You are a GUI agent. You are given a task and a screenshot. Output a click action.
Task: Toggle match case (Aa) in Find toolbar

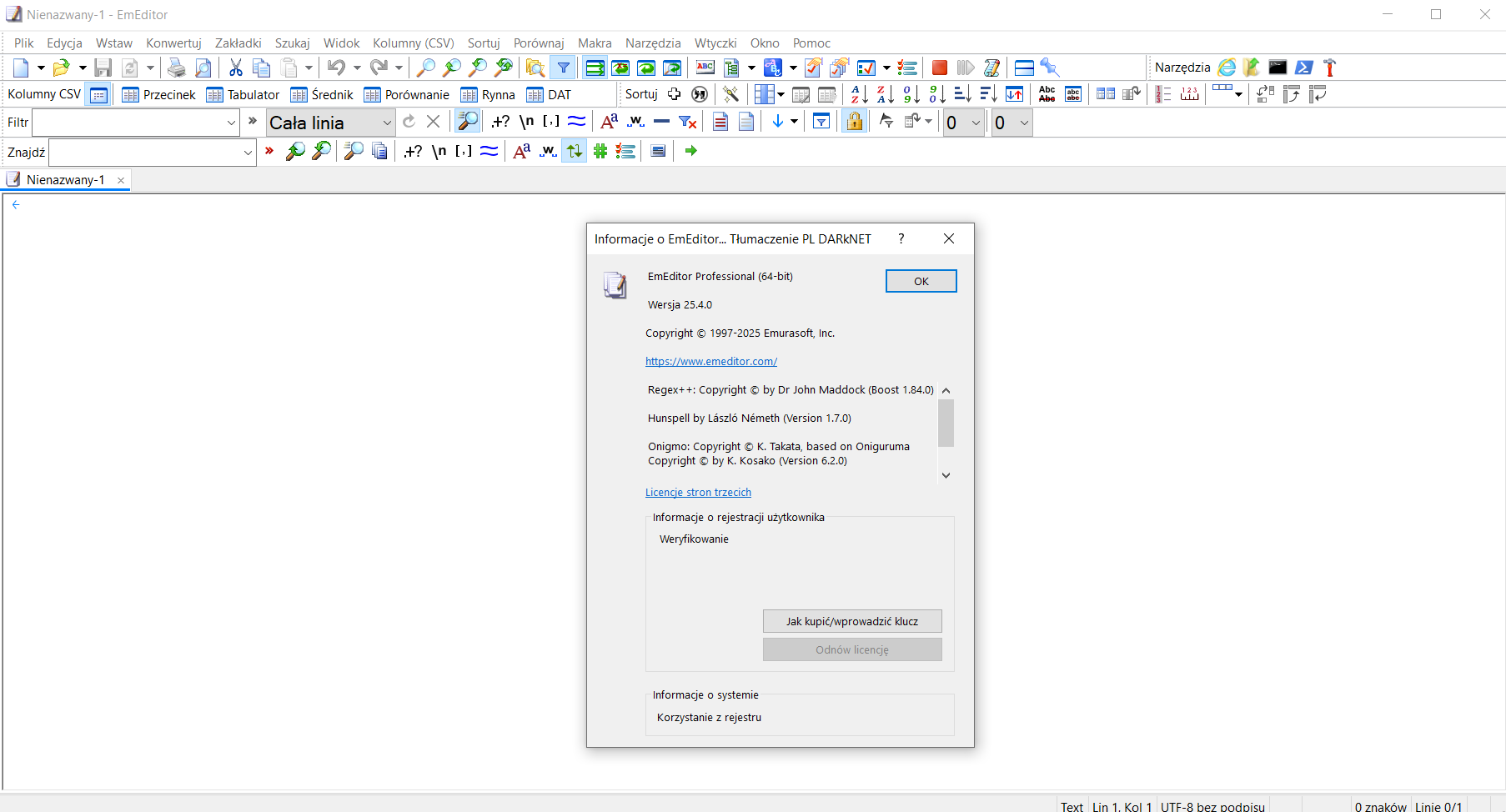point(522,151)
